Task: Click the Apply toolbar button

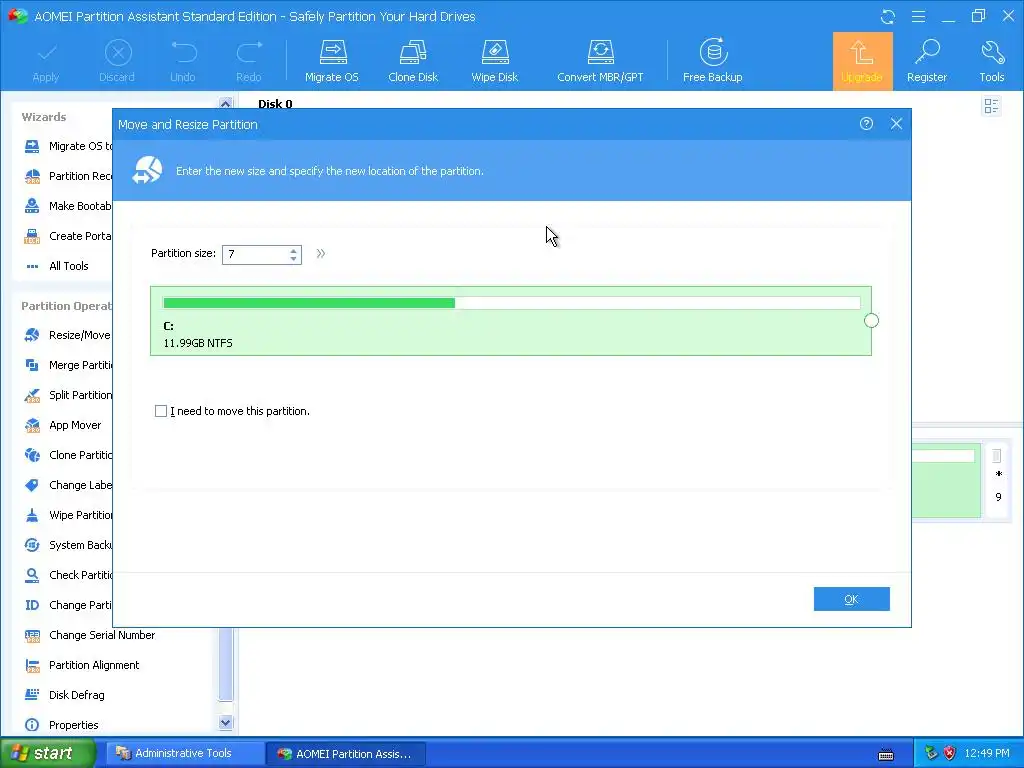Action: pos(46,62)
